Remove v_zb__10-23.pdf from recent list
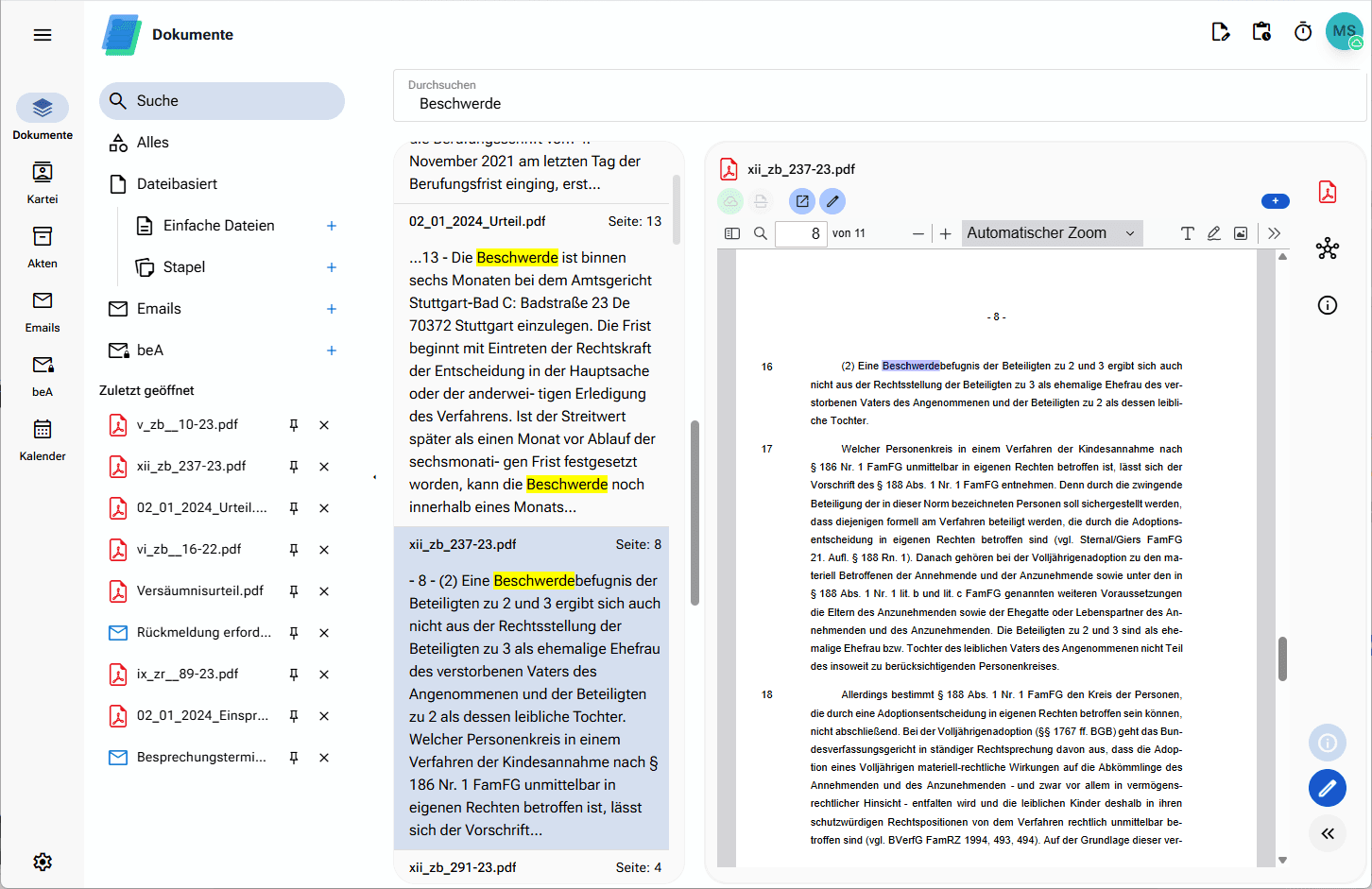This screenshot has width=1372, height=889. pos(324,425)
